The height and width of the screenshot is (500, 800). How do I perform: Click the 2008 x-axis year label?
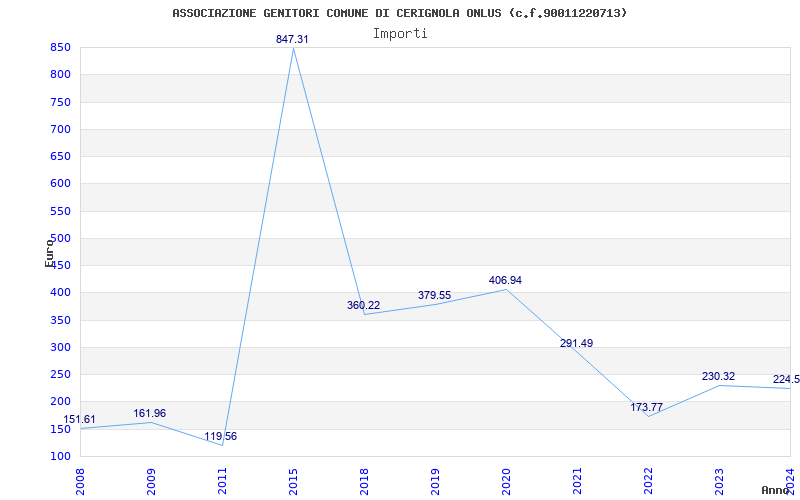tap(81, 481)
